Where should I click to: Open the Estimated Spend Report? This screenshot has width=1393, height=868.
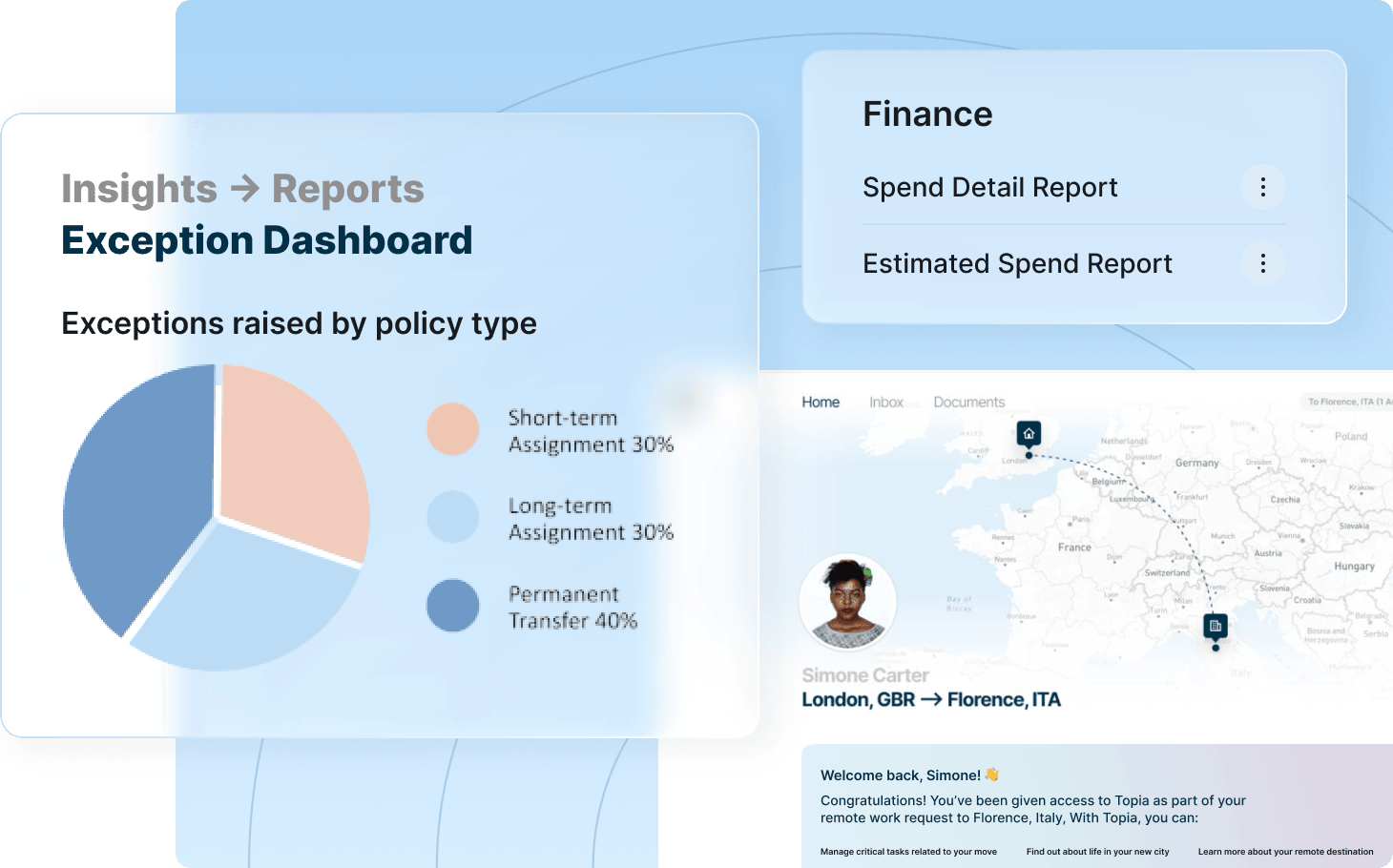tap(1017, 264)
